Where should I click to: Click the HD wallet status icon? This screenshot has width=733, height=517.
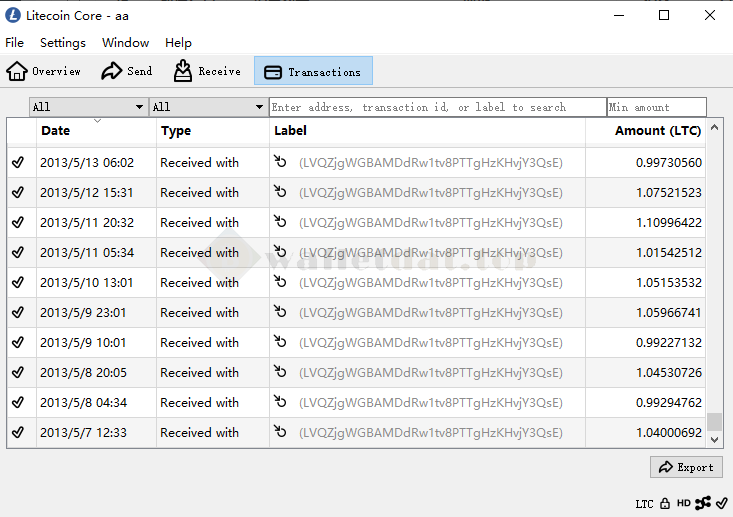point(684,503)
